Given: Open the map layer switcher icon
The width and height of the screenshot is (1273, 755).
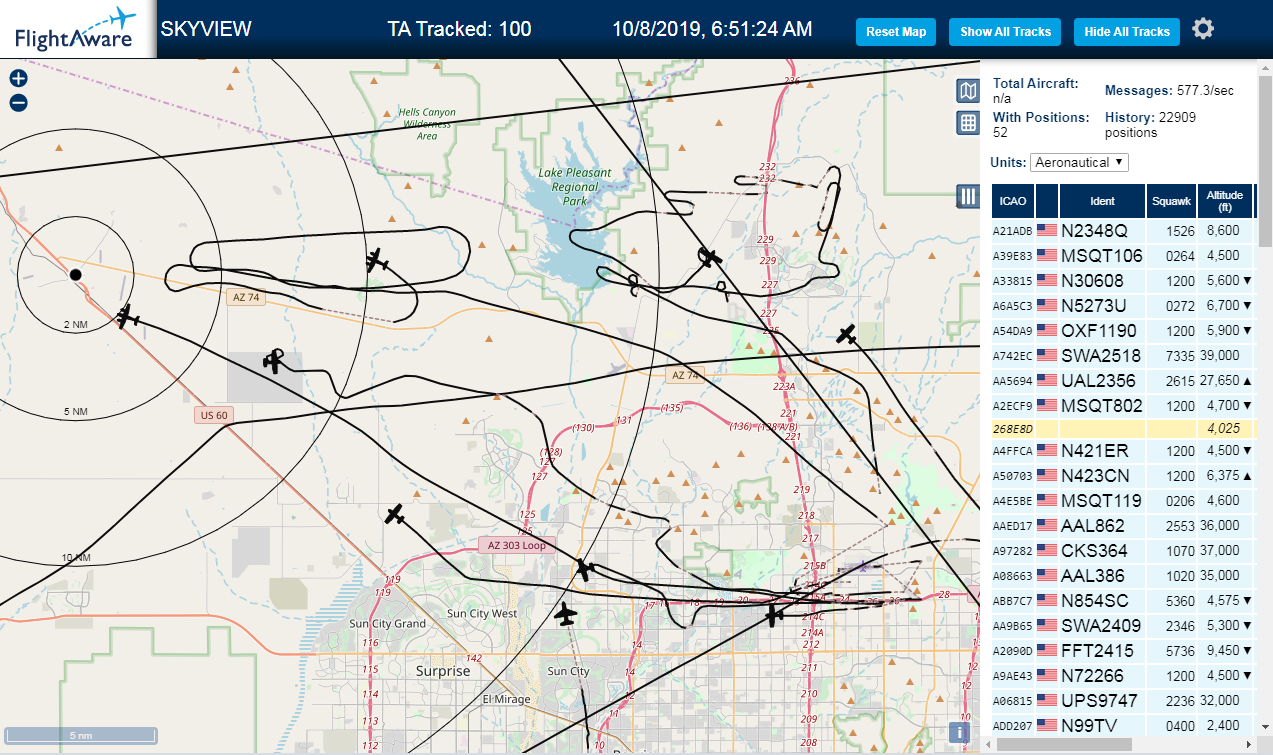Looking at the screenshot, I should pos(967,92).
